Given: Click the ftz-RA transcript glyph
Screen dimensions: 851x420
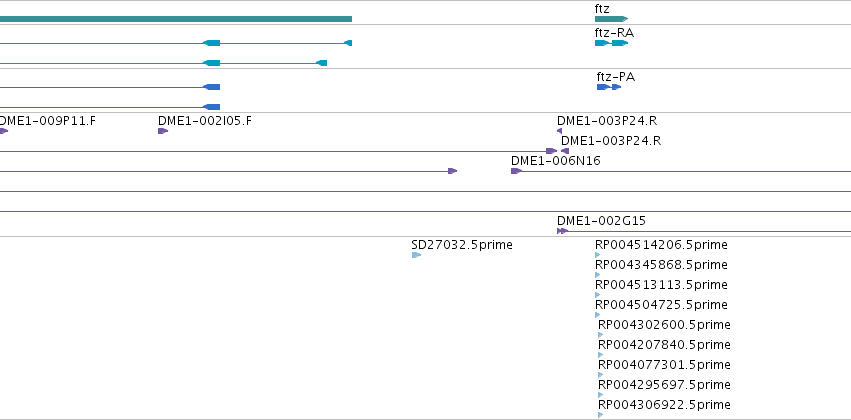Looking at the screenshot, I should tap(611, 43).
